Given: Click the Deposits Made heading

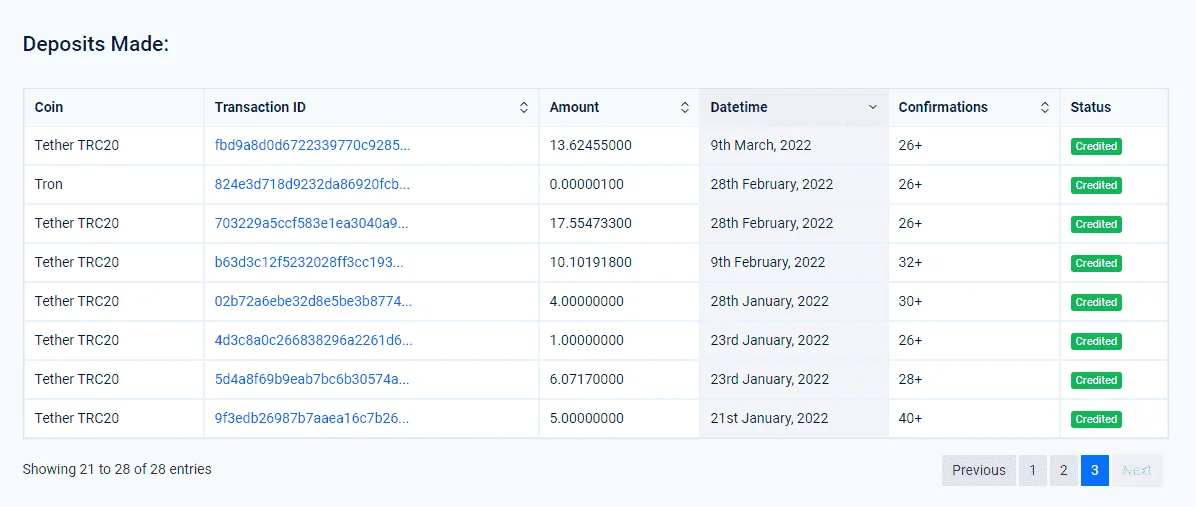Looking at the screenshot, I should pyautogui.click(x=95, y=44).
